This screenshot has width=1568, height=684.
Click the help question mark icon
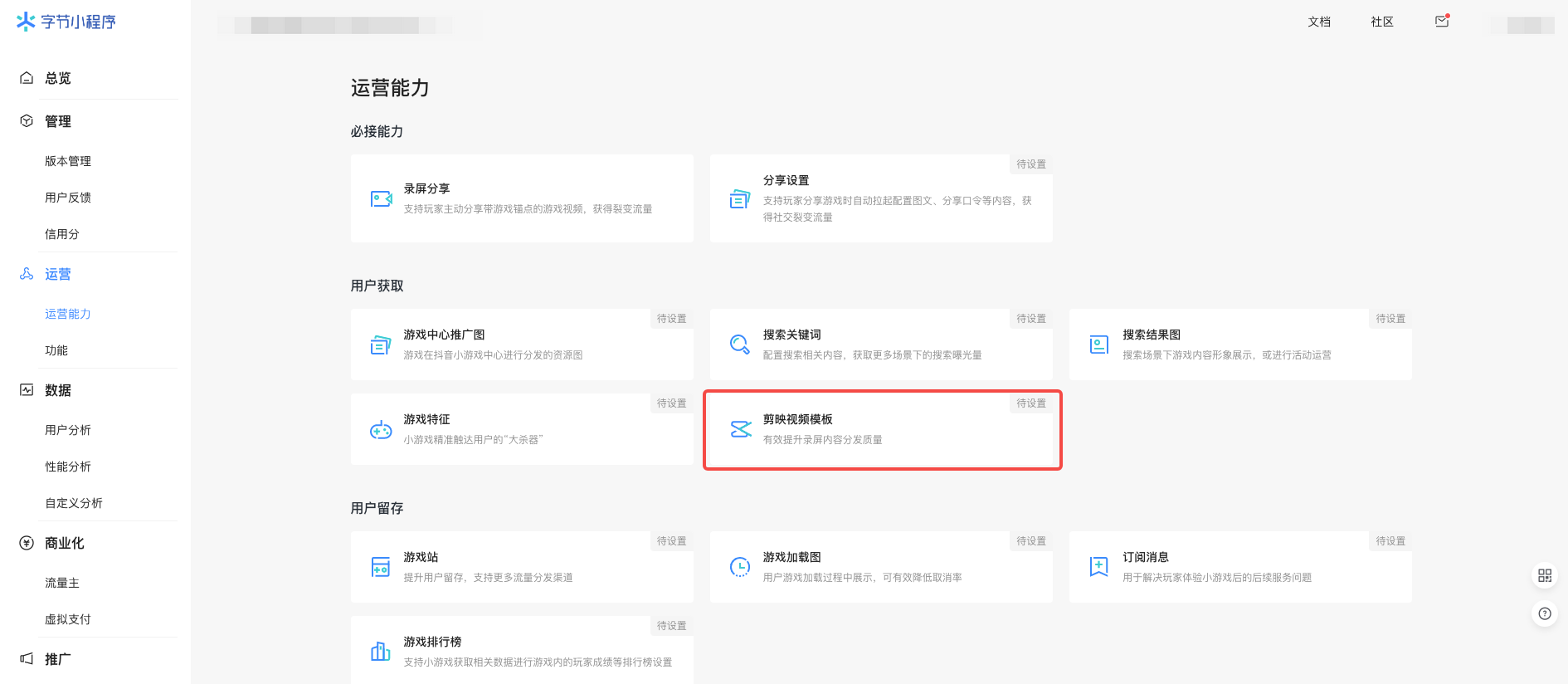[x=1544, y=613]
